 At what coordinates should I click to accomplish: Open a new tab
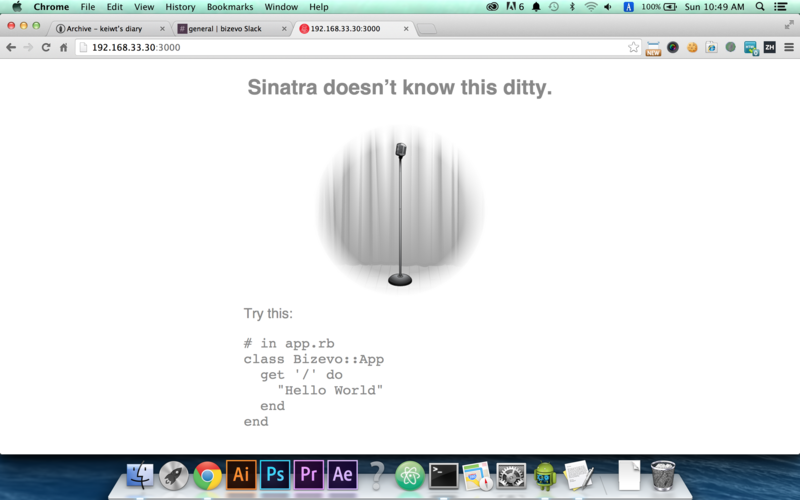coord(427,29)
